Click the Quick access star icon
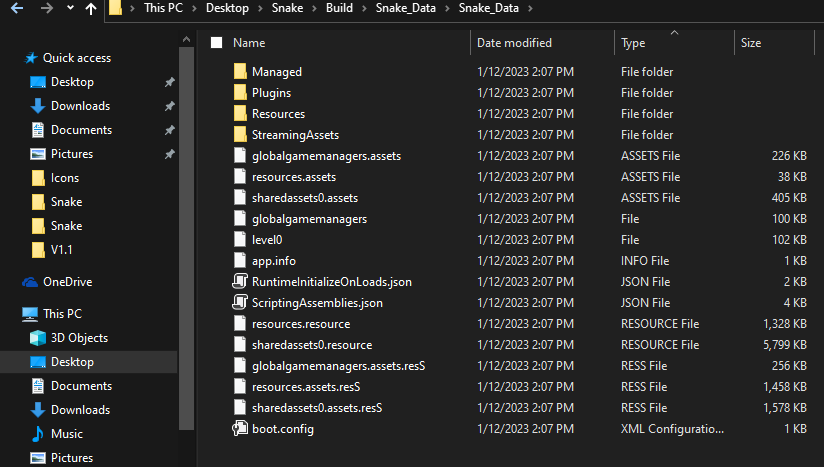 [x=31, y=58]
